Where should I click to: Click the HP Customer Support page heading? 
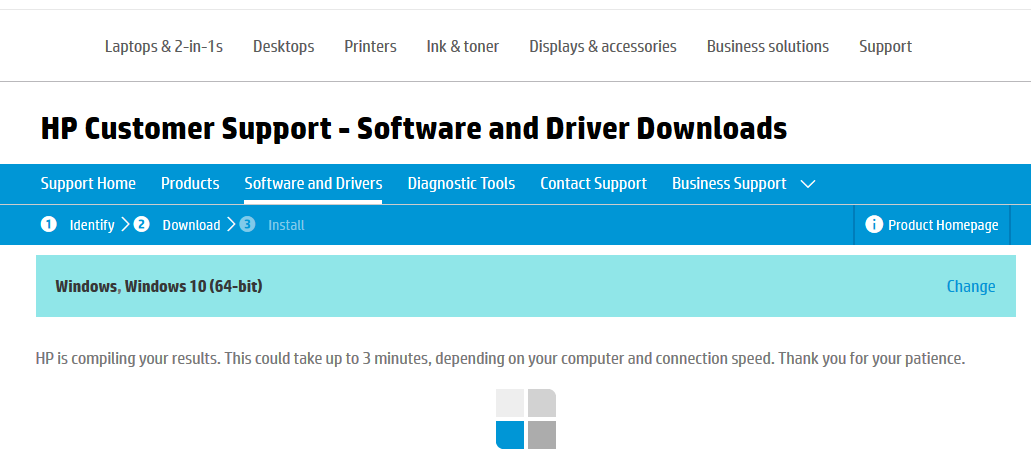pos(414,129)
